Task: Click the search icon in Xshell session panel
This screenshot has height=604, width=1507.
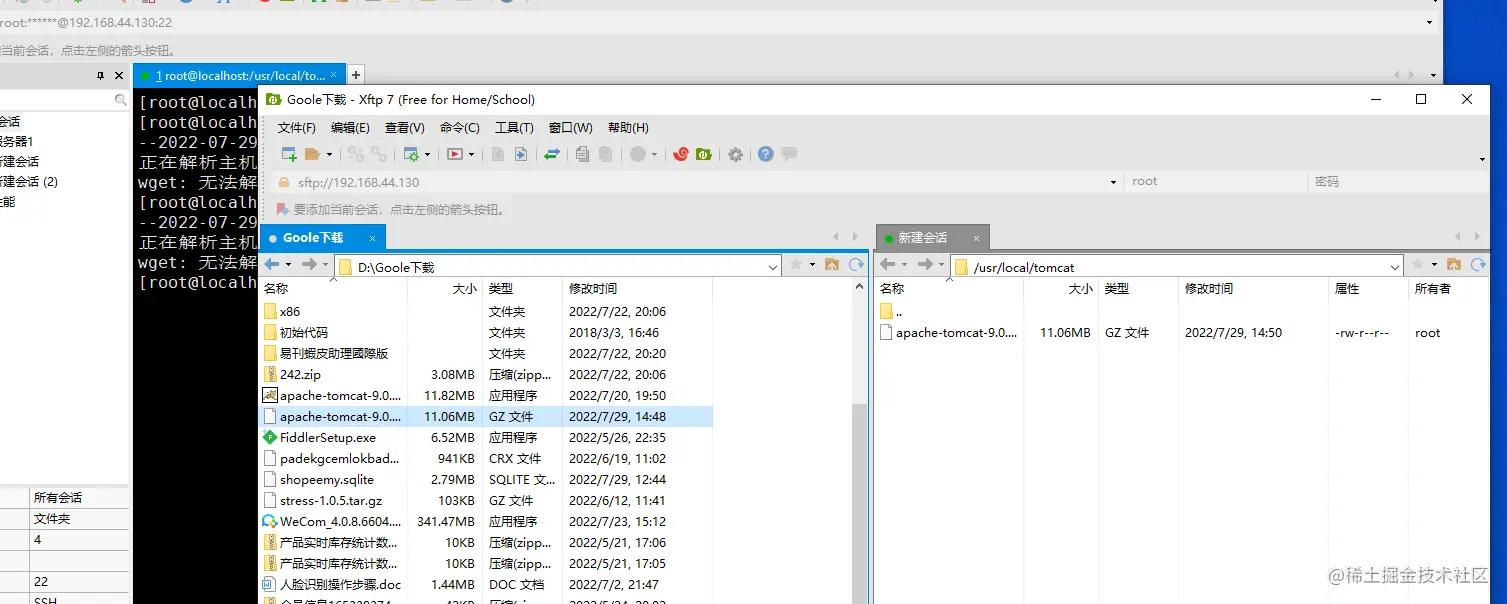Action: coord(121,100)
